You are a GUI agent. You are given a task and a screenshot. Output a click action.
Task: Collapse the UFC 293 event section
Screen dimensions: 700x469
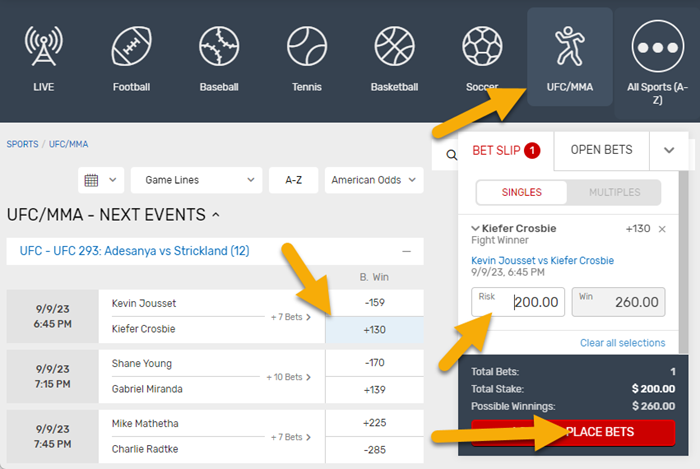(406, 251)
